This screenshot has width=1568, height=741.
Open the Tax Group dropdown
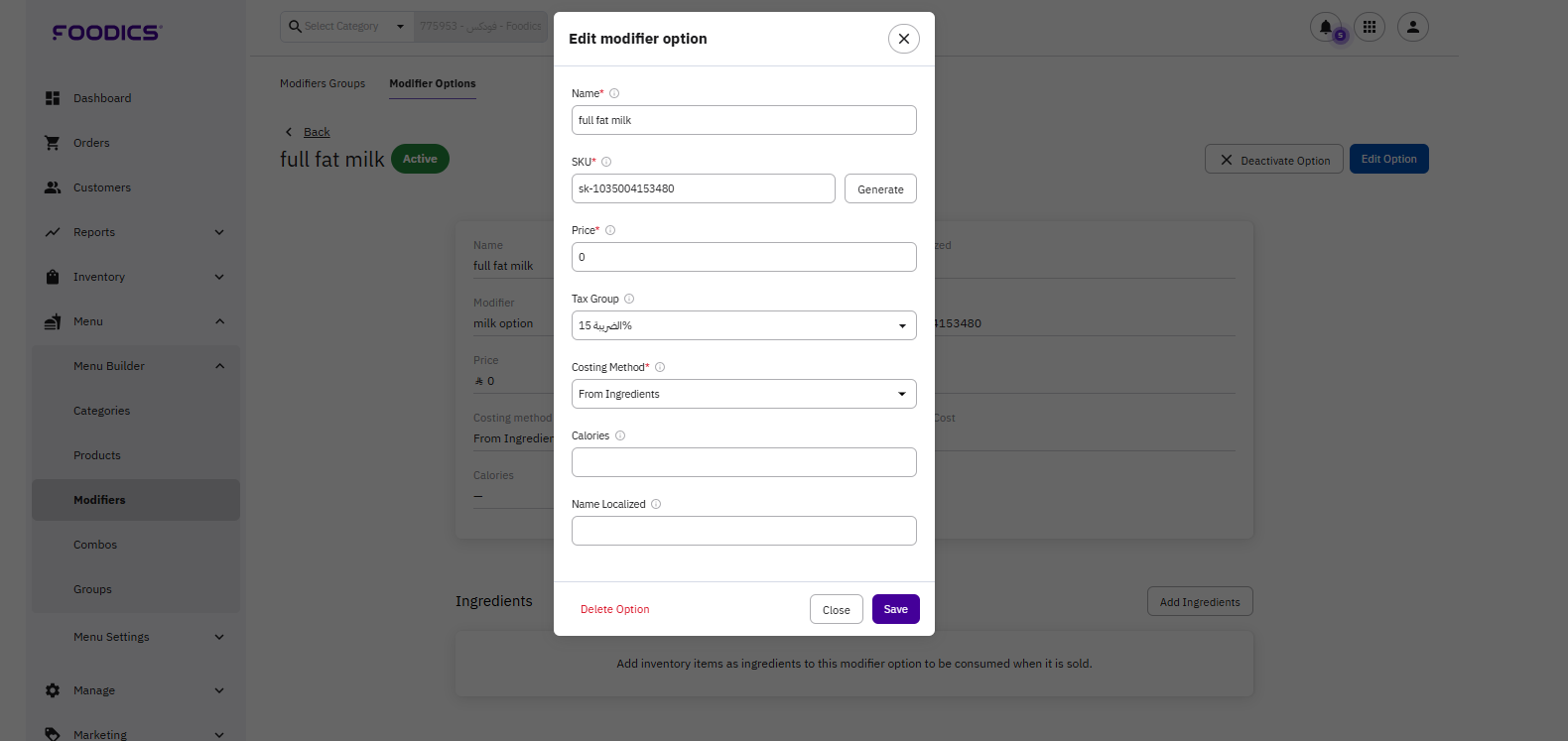pyautogui.click(x=743, y=325)
